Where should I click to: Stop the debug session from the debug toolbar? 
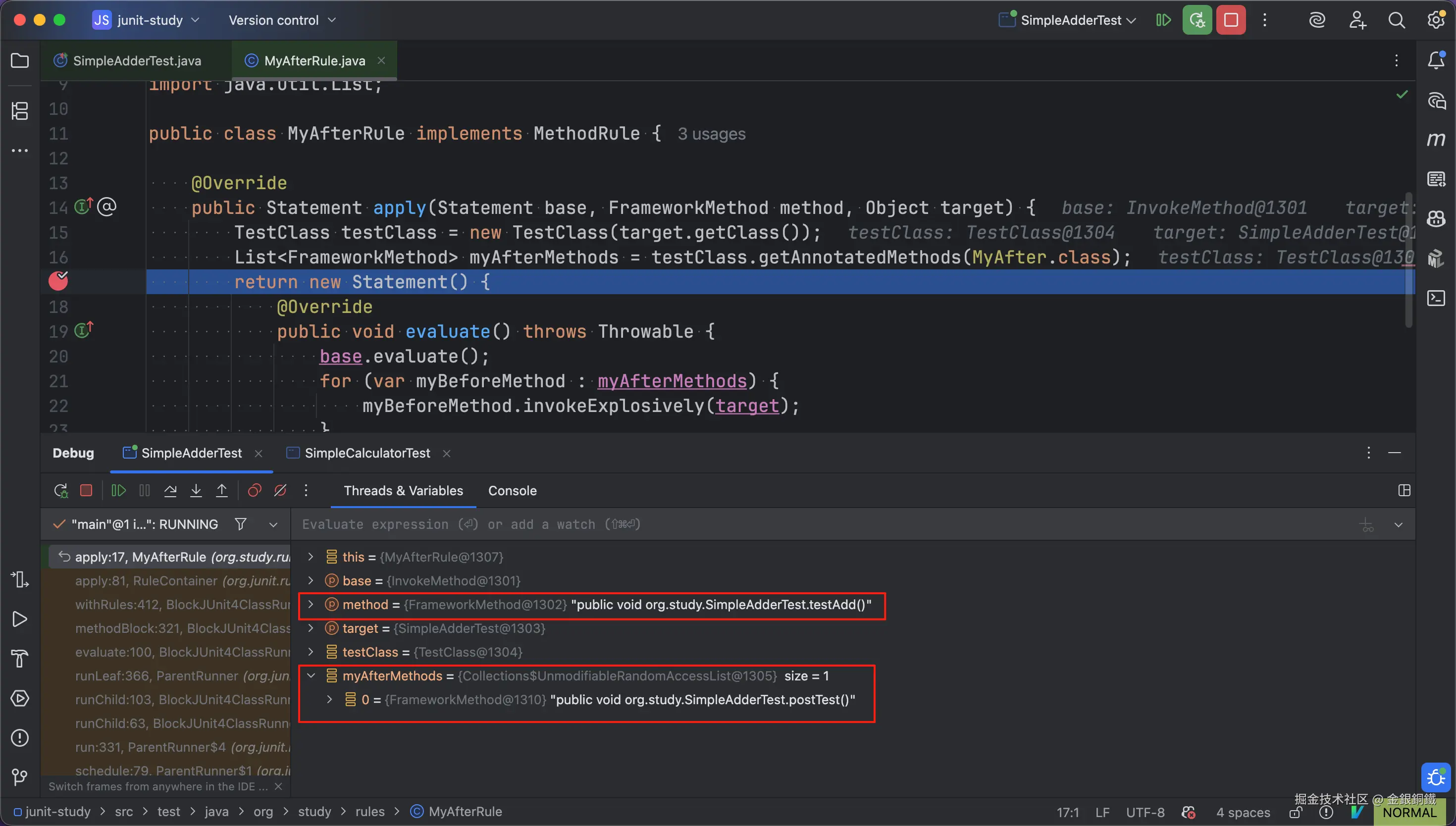[86, 491]
